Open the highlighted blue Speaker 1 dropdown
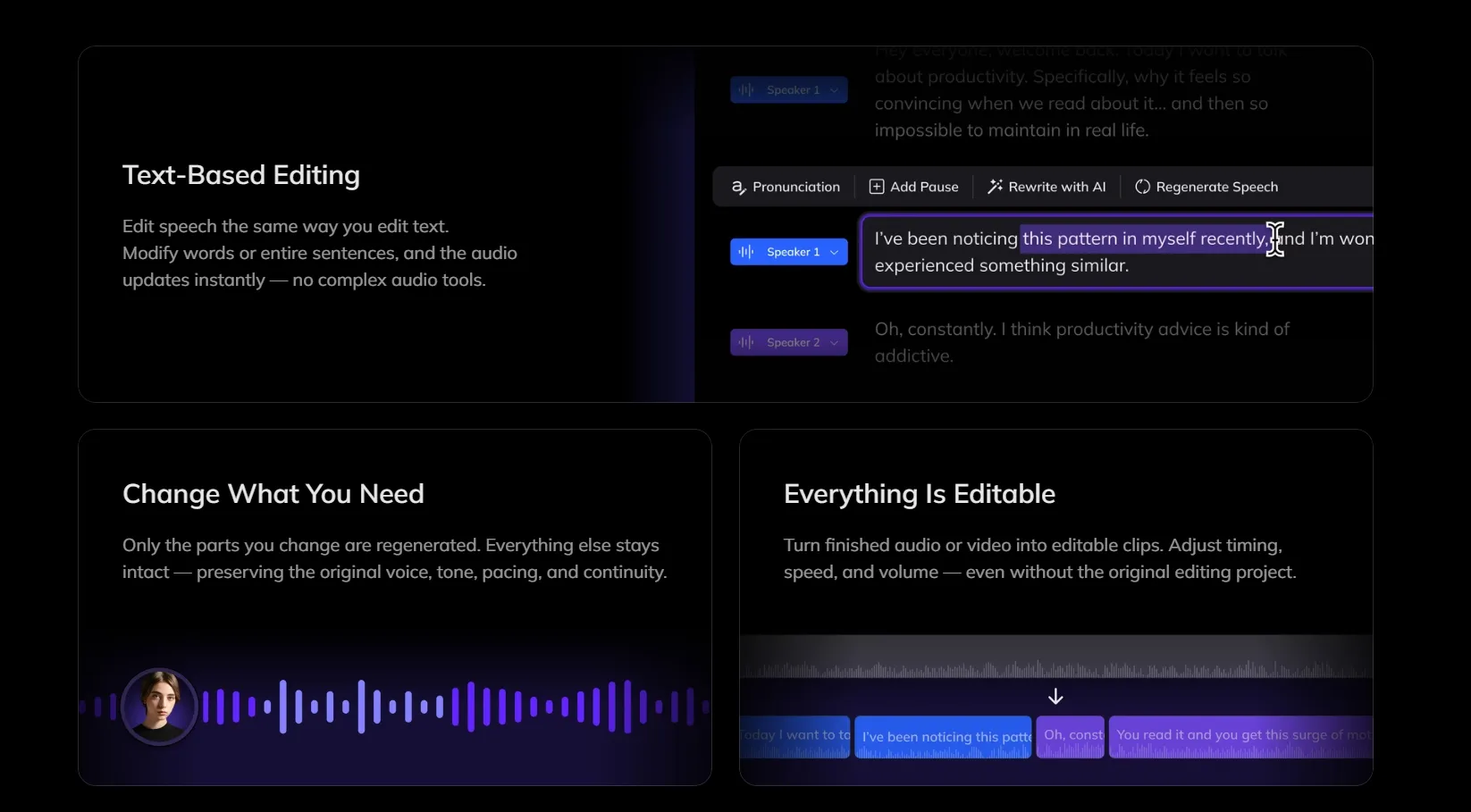The image size is (1471, 812). (788, 252)
